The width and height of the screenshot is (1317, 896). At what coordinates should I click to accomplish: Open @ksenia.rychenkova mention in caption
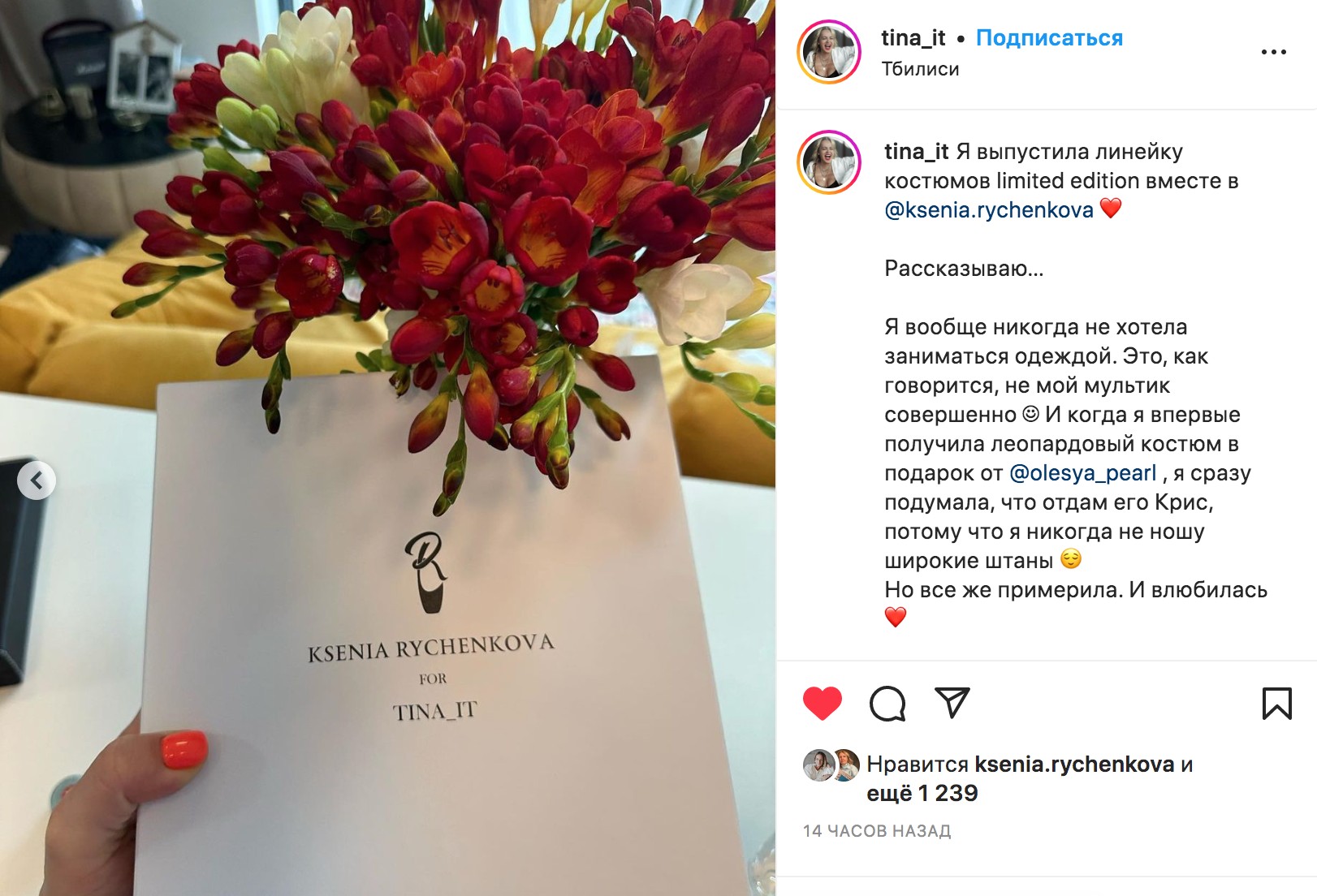tap(989, 210)
